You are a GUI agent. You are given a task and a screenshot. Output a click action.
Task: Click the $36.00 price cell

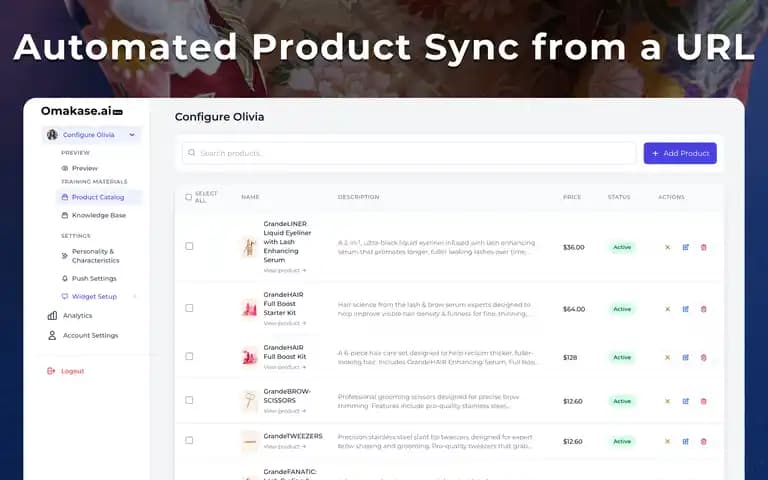click(x=574, y=247)
